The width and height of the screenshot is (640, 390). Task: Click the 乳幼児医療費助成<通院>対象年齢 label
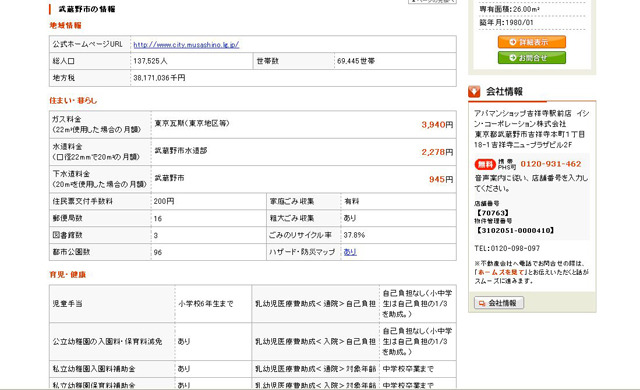tap(316, 369)
